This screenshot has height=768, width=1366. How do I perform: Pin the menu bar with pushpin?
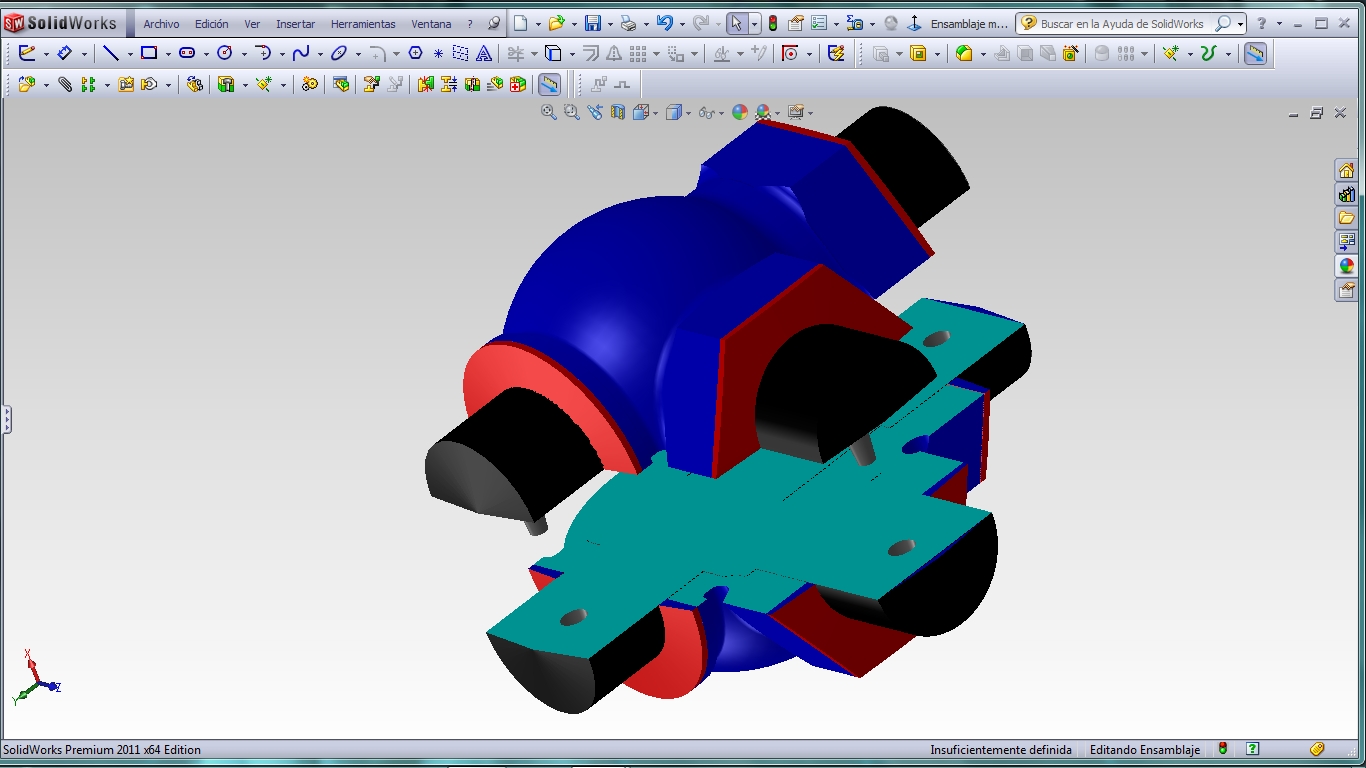(493, 24)
